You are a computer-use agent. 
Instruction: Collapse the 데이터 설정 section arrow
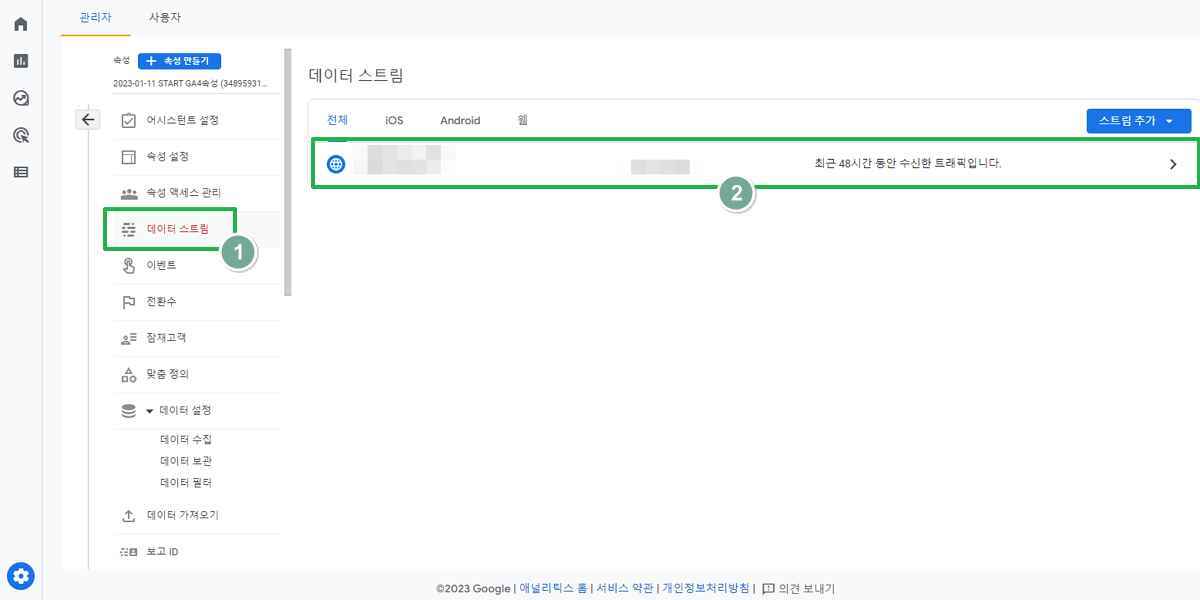[x=150, y=411]
